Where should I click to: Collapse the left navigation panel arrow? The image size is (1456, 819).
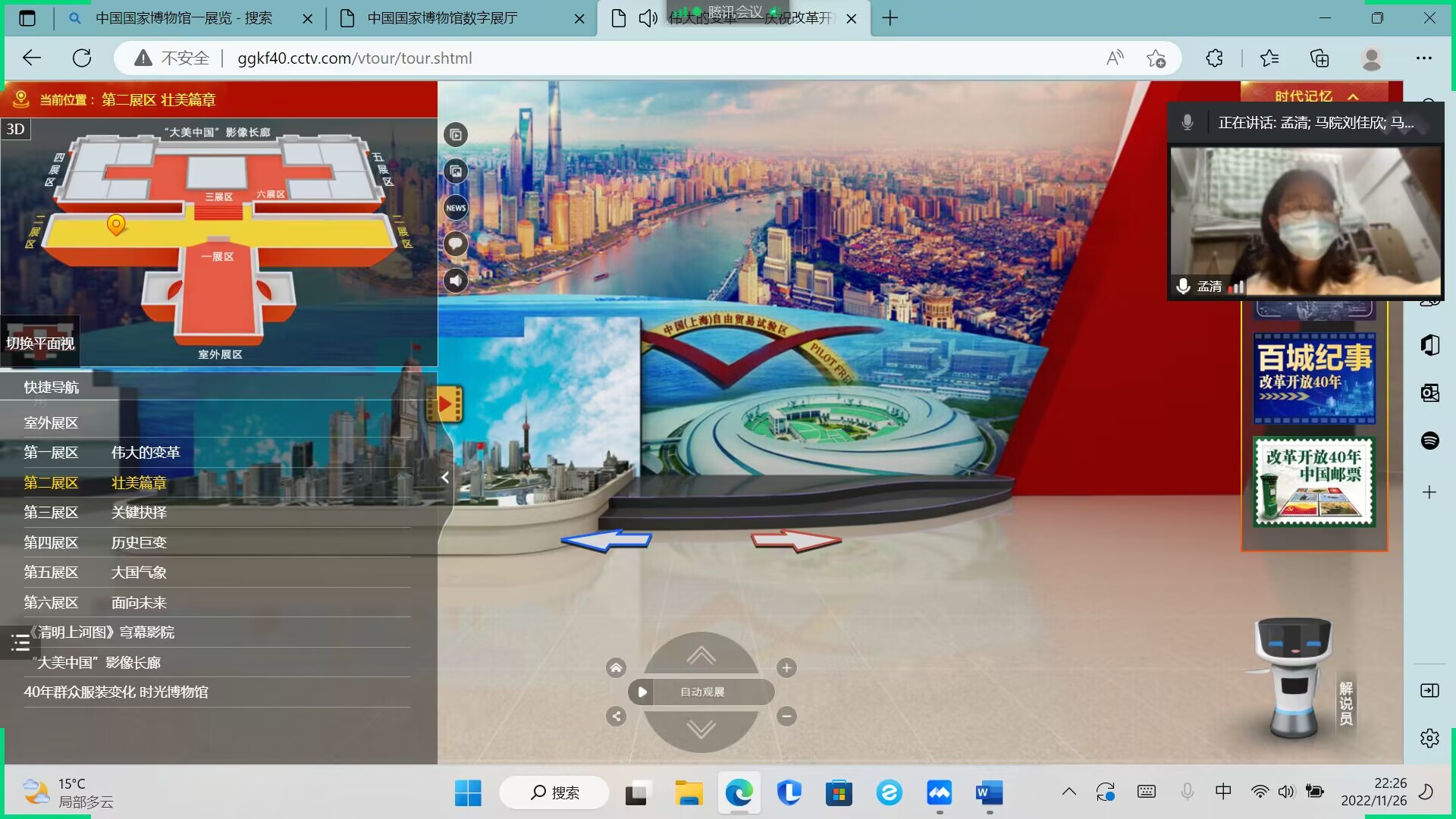pos(445,478)
